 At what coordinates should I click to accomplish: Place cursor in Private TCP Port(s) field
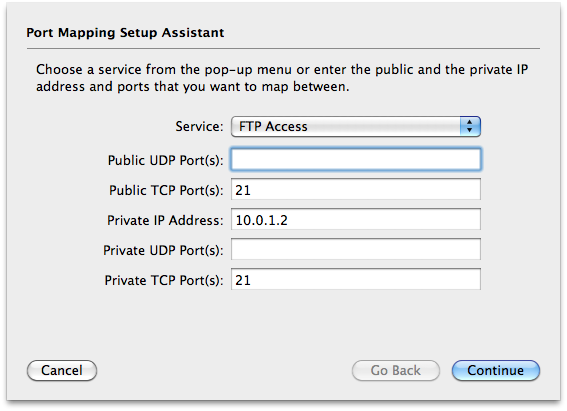coord(356,279)
